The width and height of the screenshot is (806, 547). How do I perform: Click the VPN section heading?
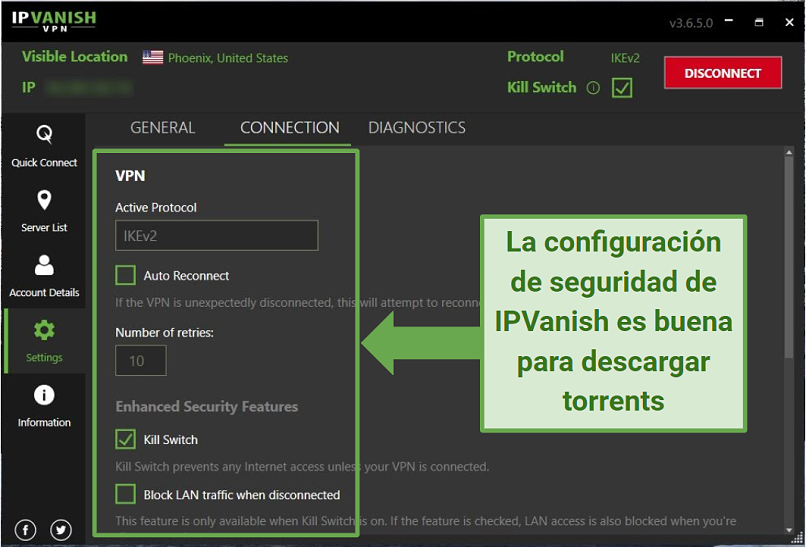tap(130, 176)
